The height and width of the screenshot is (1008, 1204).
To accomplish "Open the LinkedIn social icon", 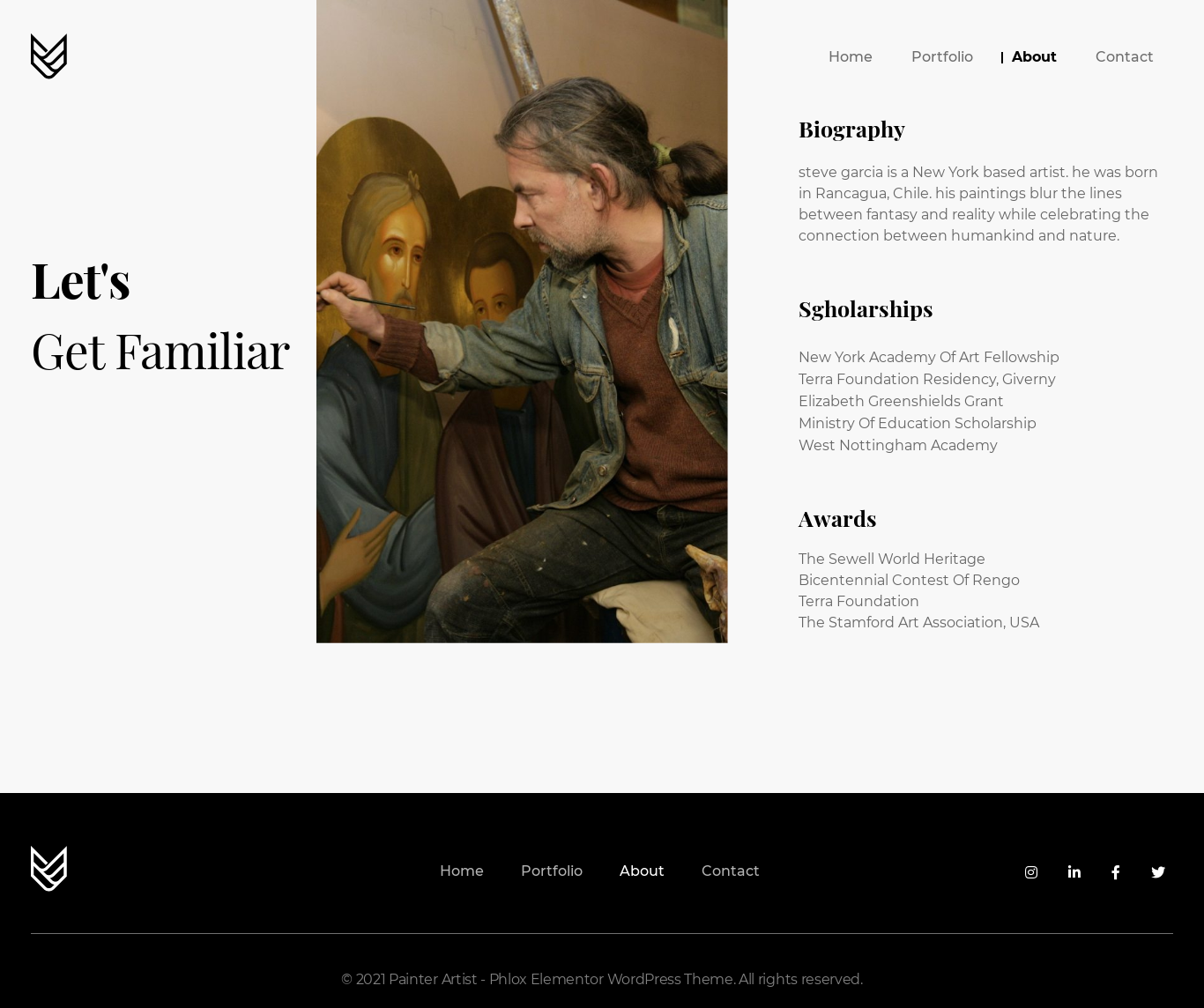I will tap(1074, 872).
